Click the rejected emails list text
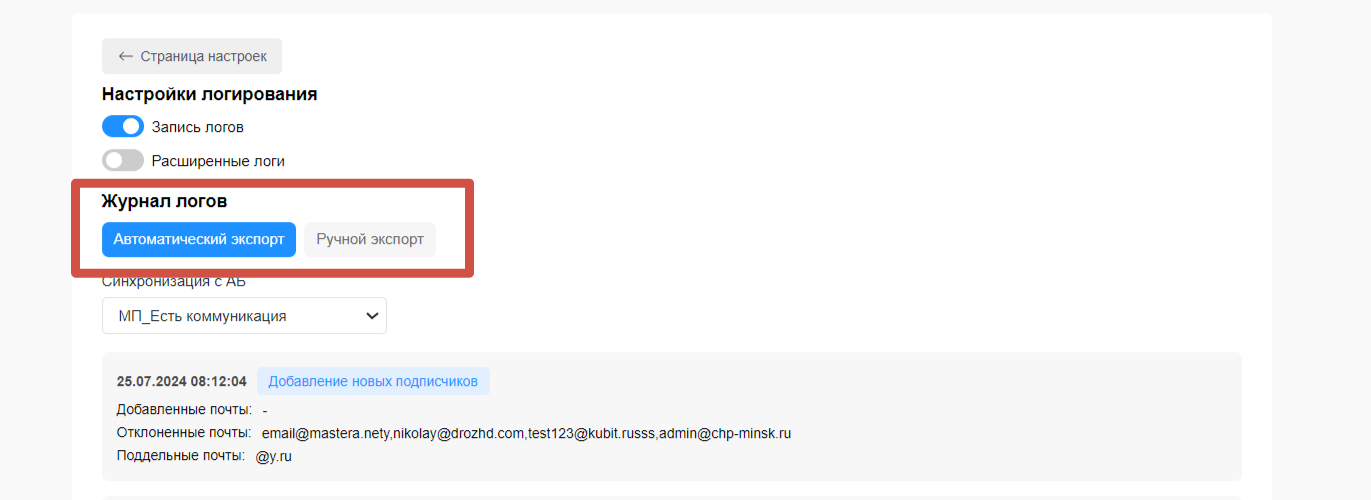Viewport: 1371px width, 500px height. 526,433
